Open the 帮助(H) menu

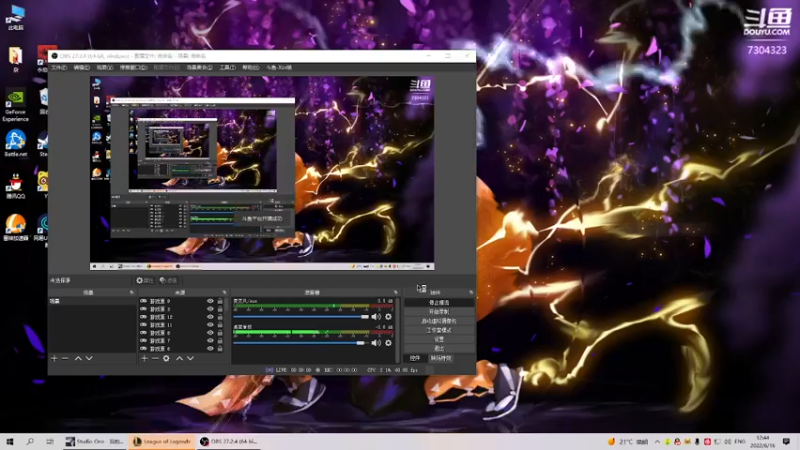point(251,67)
